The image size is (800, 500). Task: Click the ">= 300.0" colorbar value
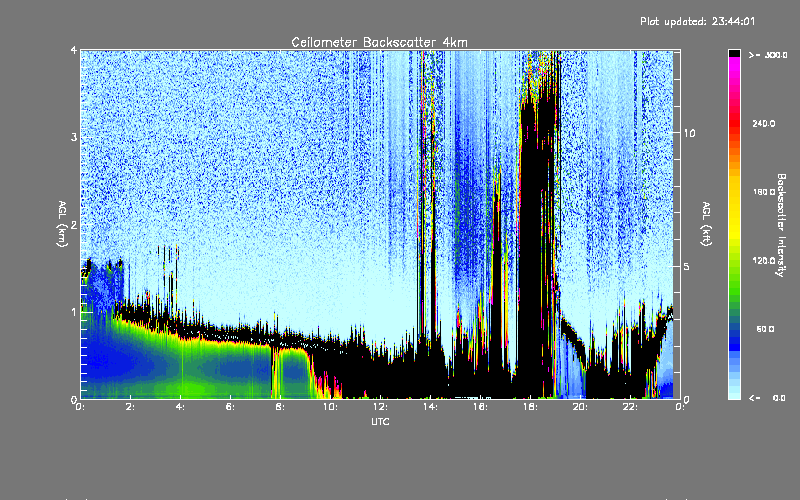pyautogui.click(x=768, y=55)
